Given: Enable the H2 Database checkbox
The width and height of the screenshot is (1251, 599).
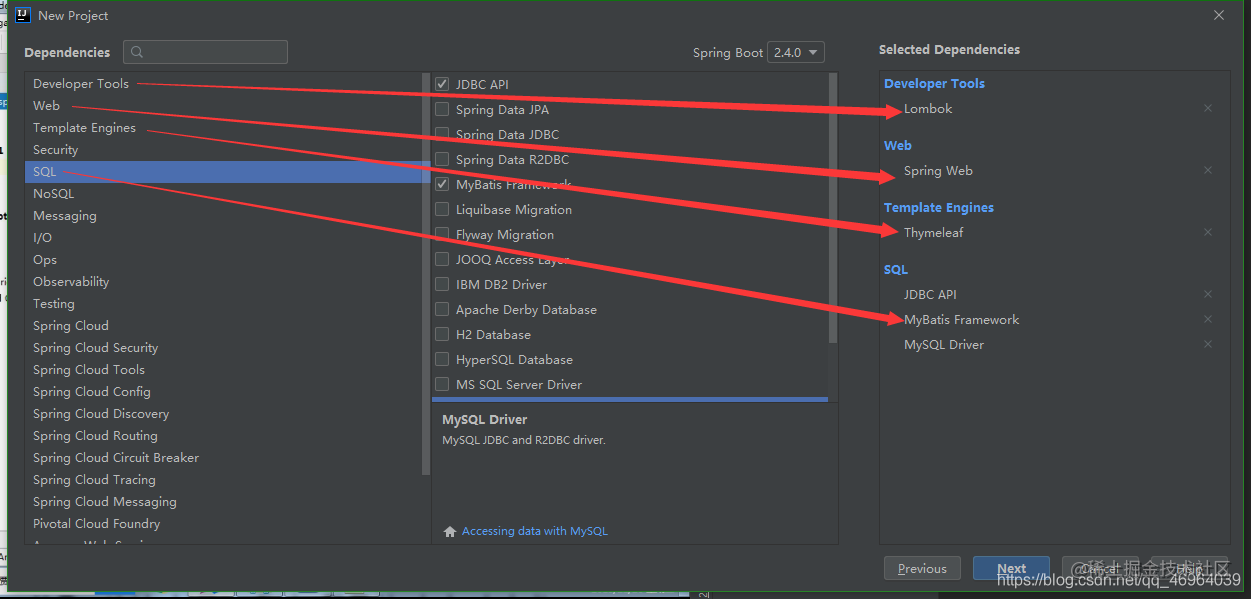Looking at the screenshot, I should [441, 334].
